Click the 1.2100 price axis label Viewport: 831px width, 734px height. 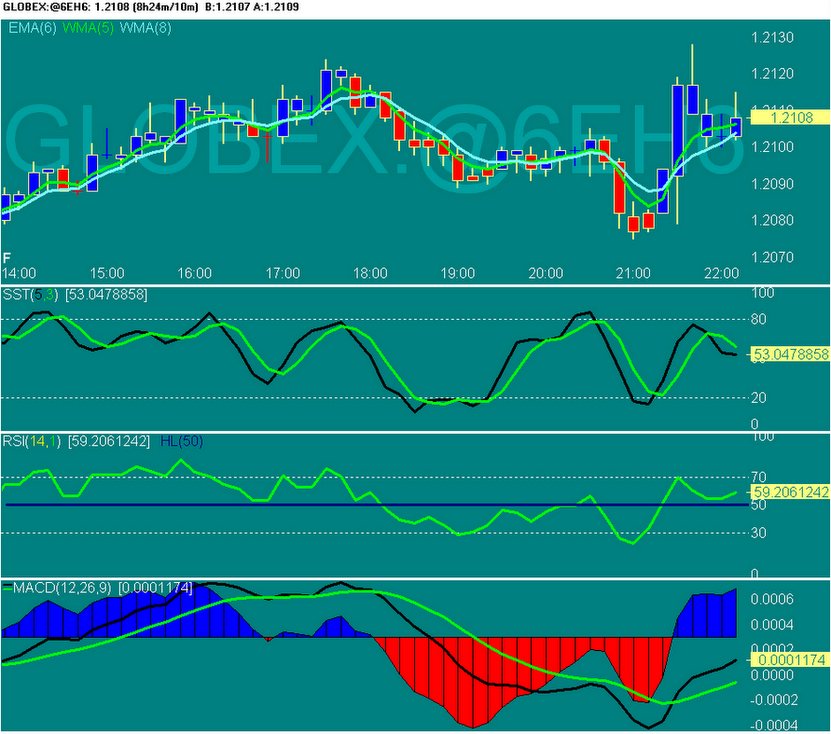772,147
